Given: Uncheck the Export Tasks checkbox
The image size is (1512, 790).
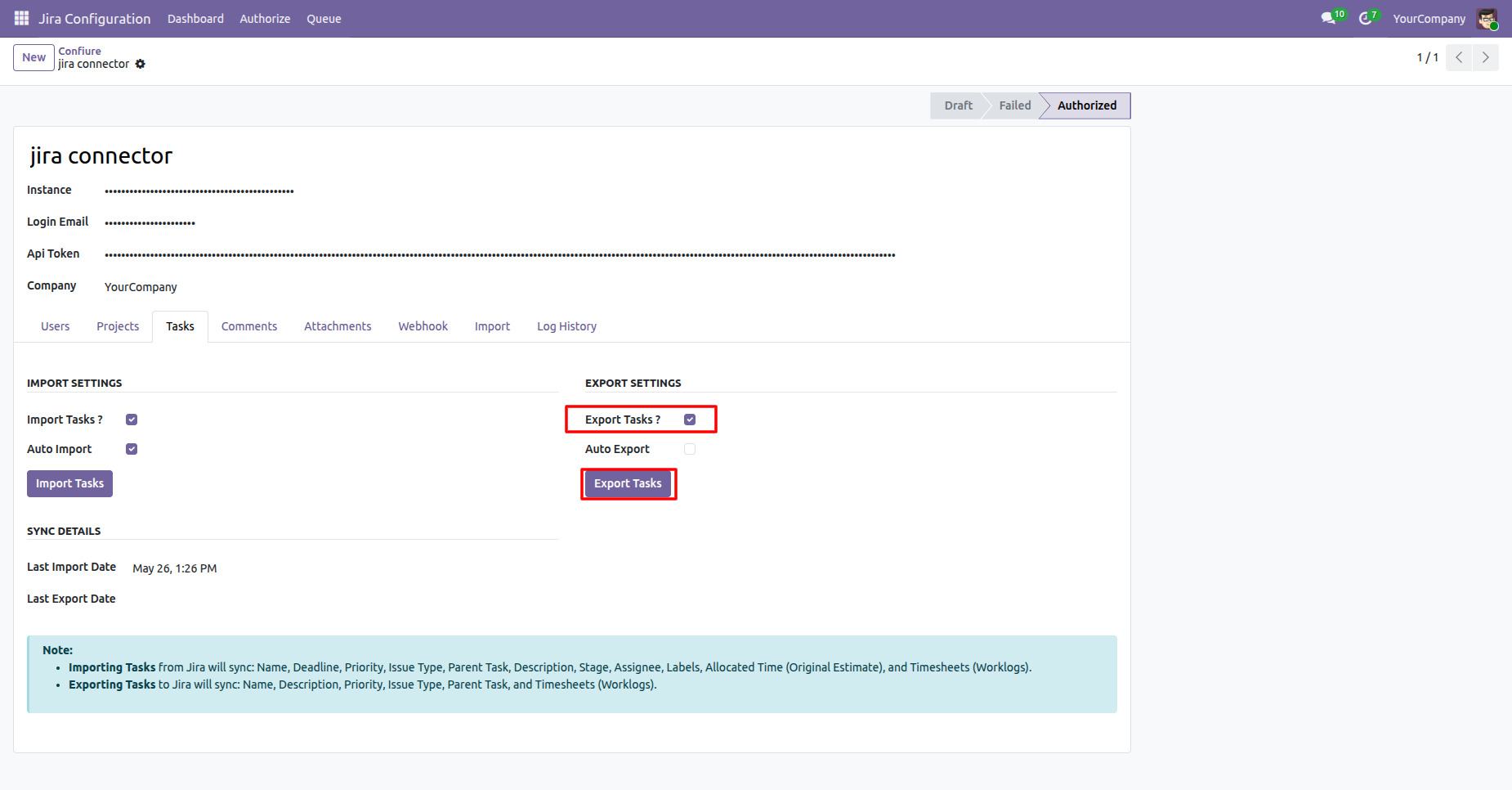Looking at the screenshot, I should (x=690, y=420).
